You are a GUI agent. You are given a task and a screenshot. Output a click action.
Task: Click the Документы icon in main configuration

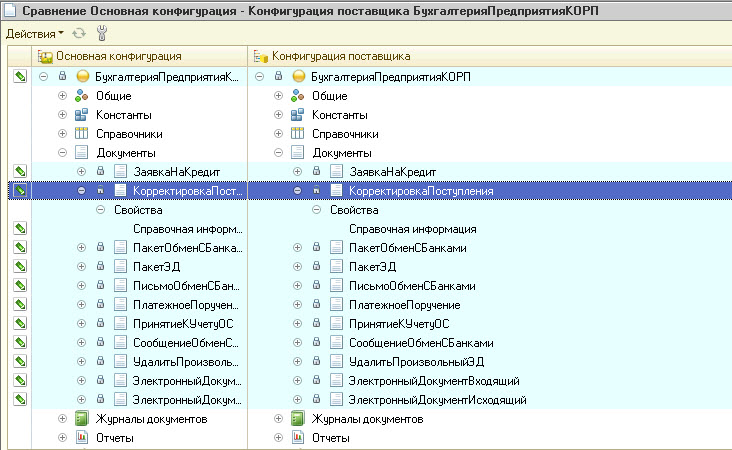pyautogui.click(x=81, y=153)
